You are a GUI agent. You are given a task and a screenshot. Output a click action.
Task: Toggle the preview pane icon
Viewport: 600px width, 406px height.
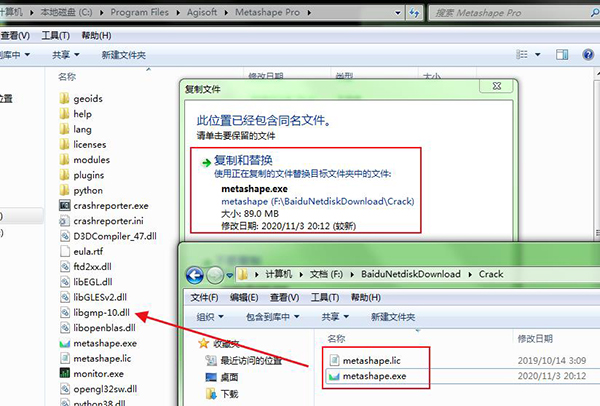(562, 55)
